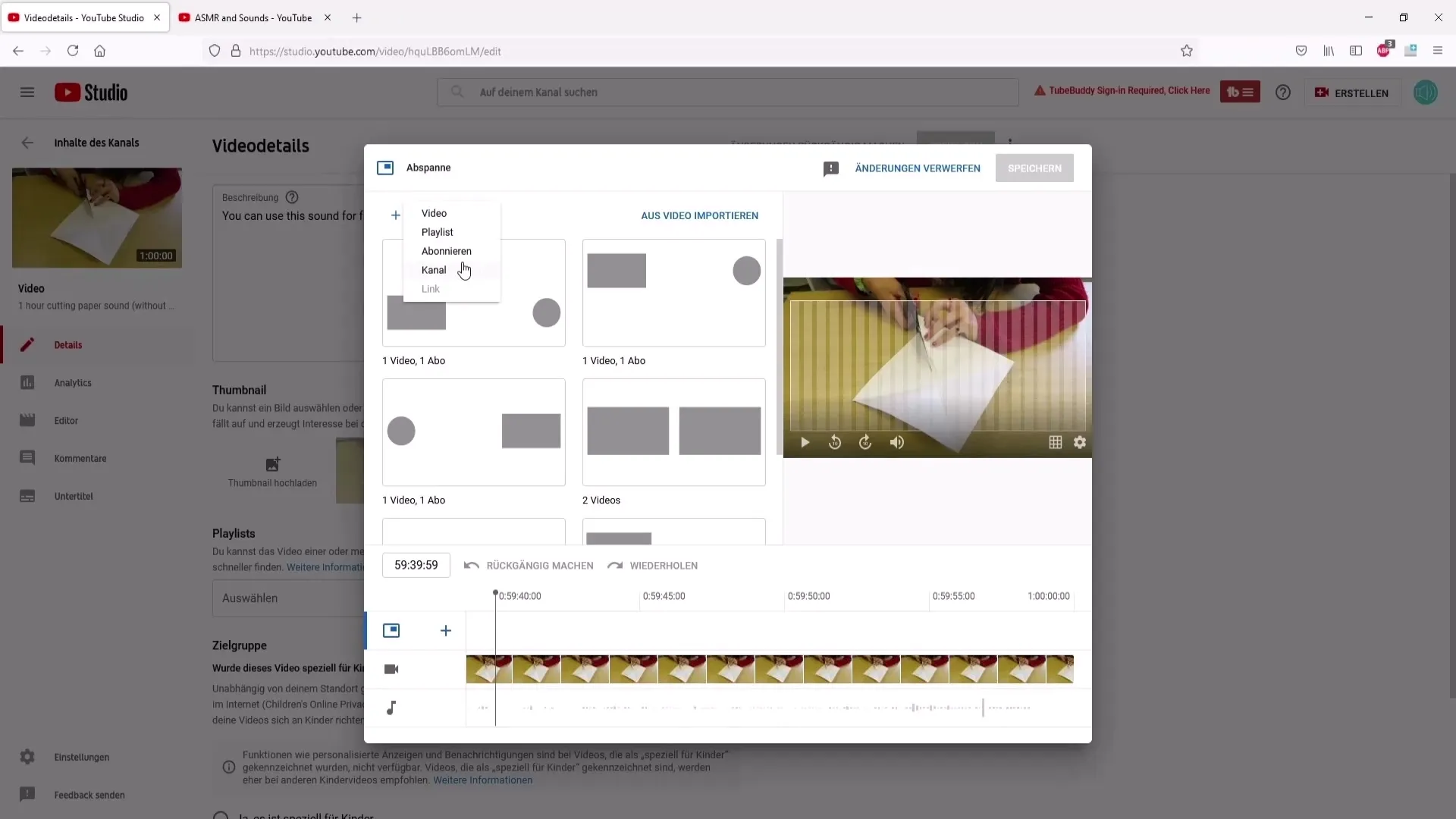Play the preview video
Image resolution: width=1456 pixels, height=819 pixels.
805,443
